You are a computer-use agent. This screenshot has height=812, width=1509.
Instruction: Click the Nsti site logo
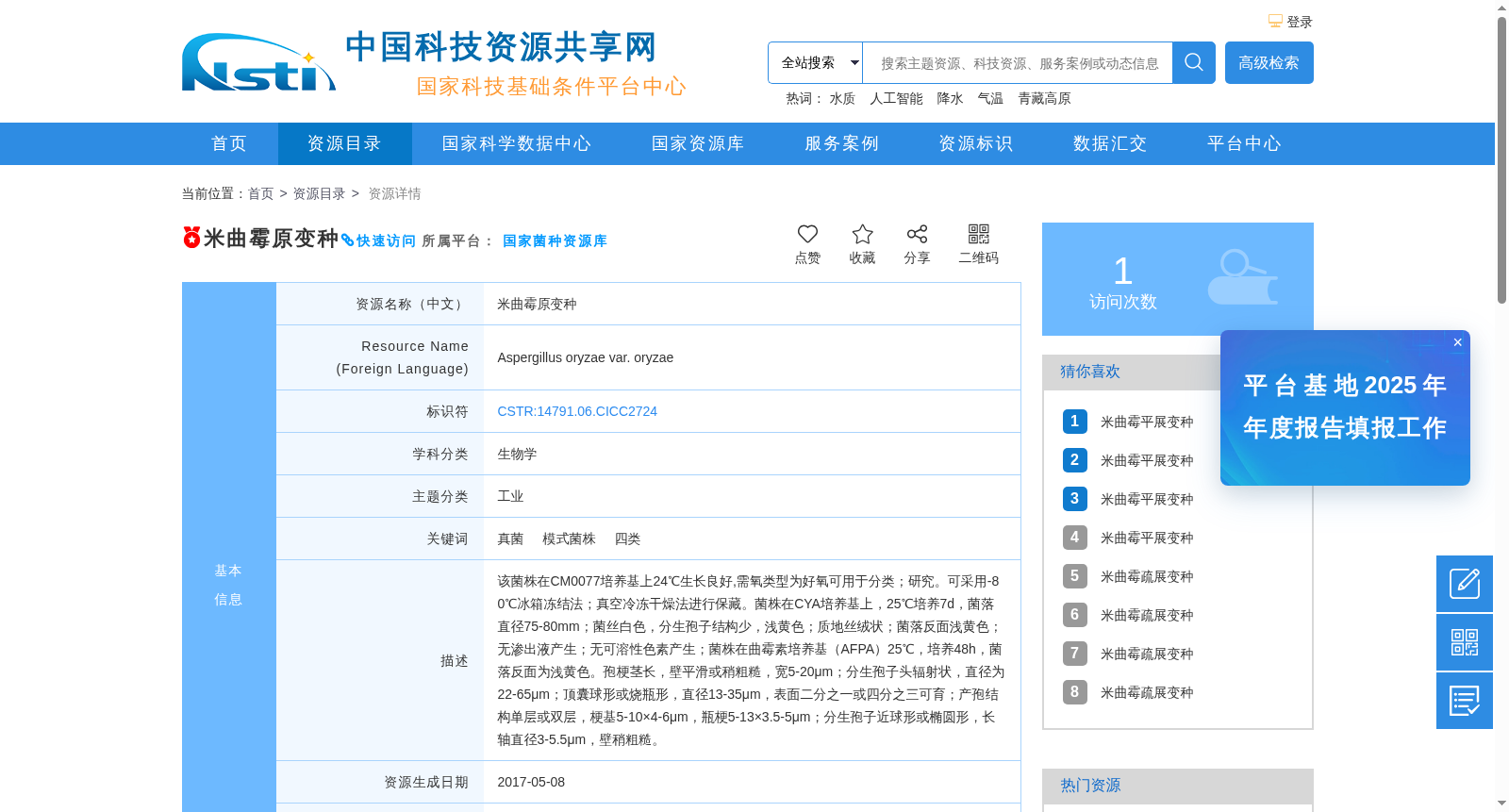258,62
